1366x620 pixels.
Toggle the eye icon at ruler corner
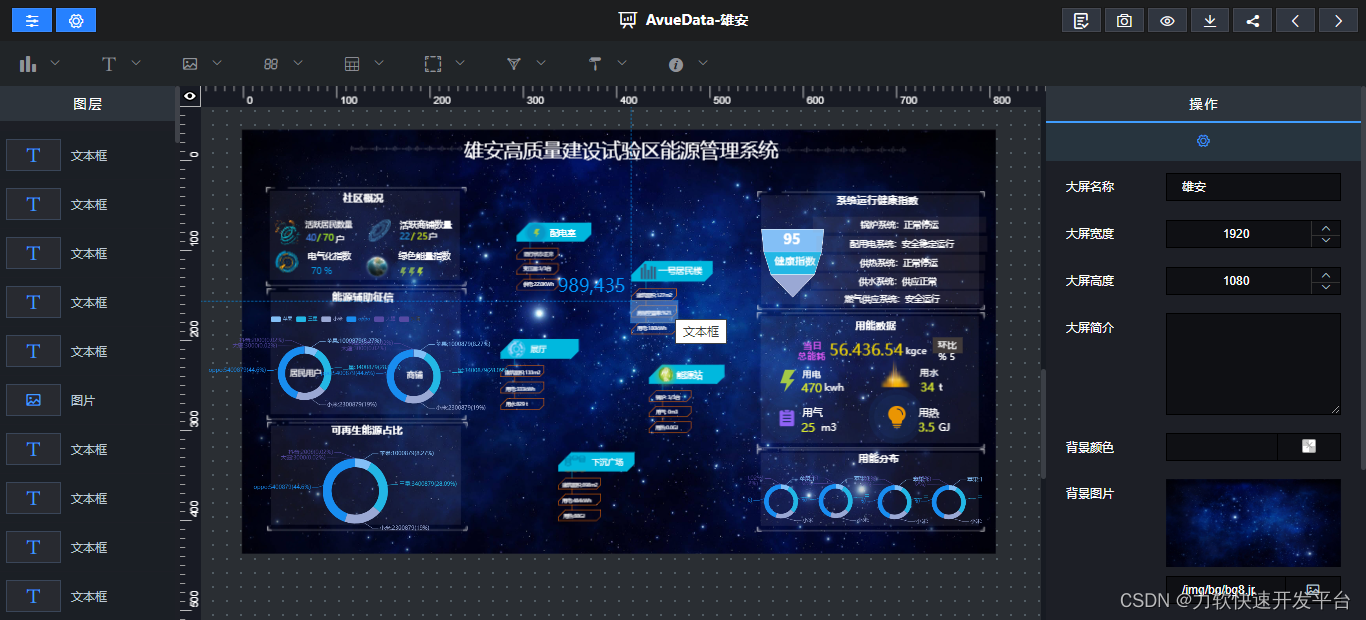pyautogui.click(x=190, y=96)
